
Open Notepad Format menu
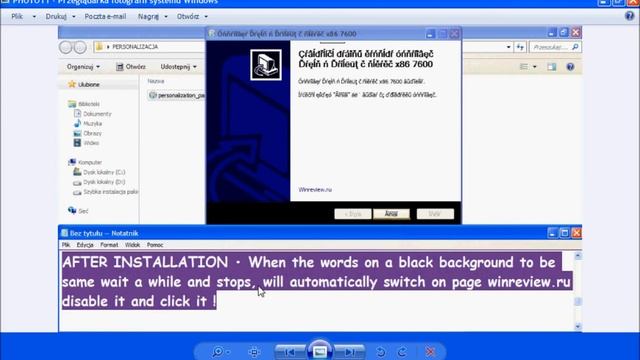click(109, 245)
